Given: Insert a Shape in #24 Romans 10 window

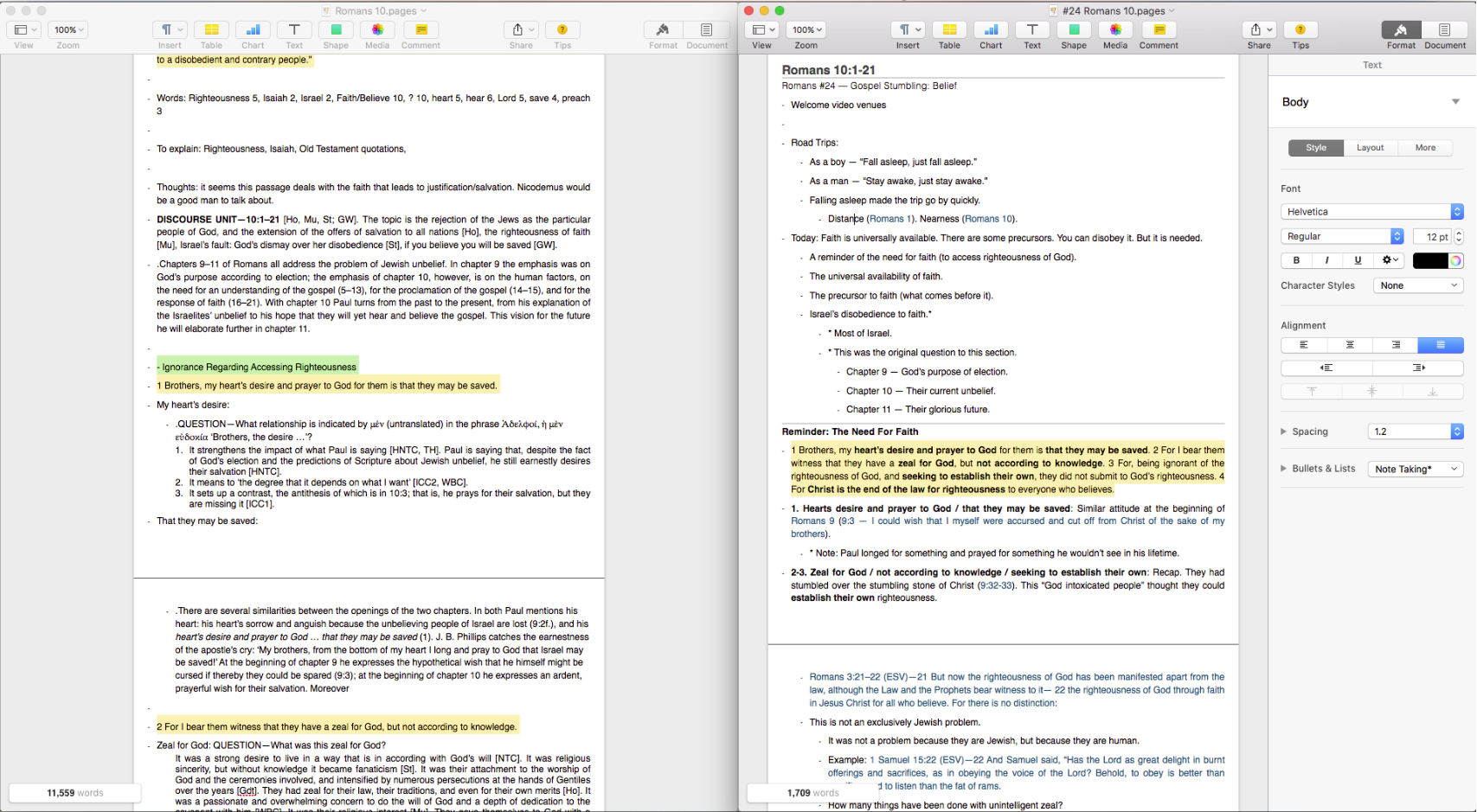Looking at the screenshot, I should point(1074,29).
